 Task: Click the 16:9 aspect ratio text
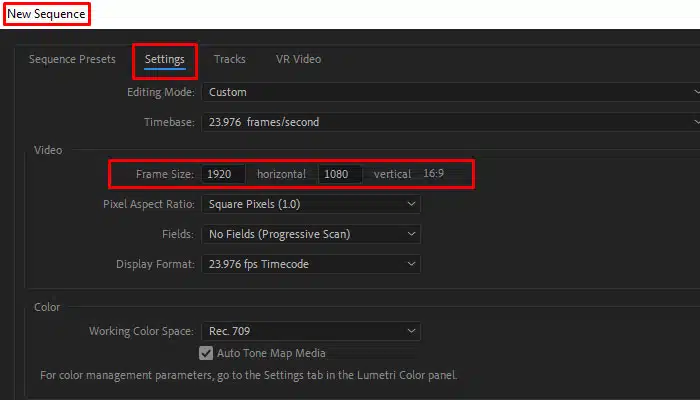tap(433, 173)
